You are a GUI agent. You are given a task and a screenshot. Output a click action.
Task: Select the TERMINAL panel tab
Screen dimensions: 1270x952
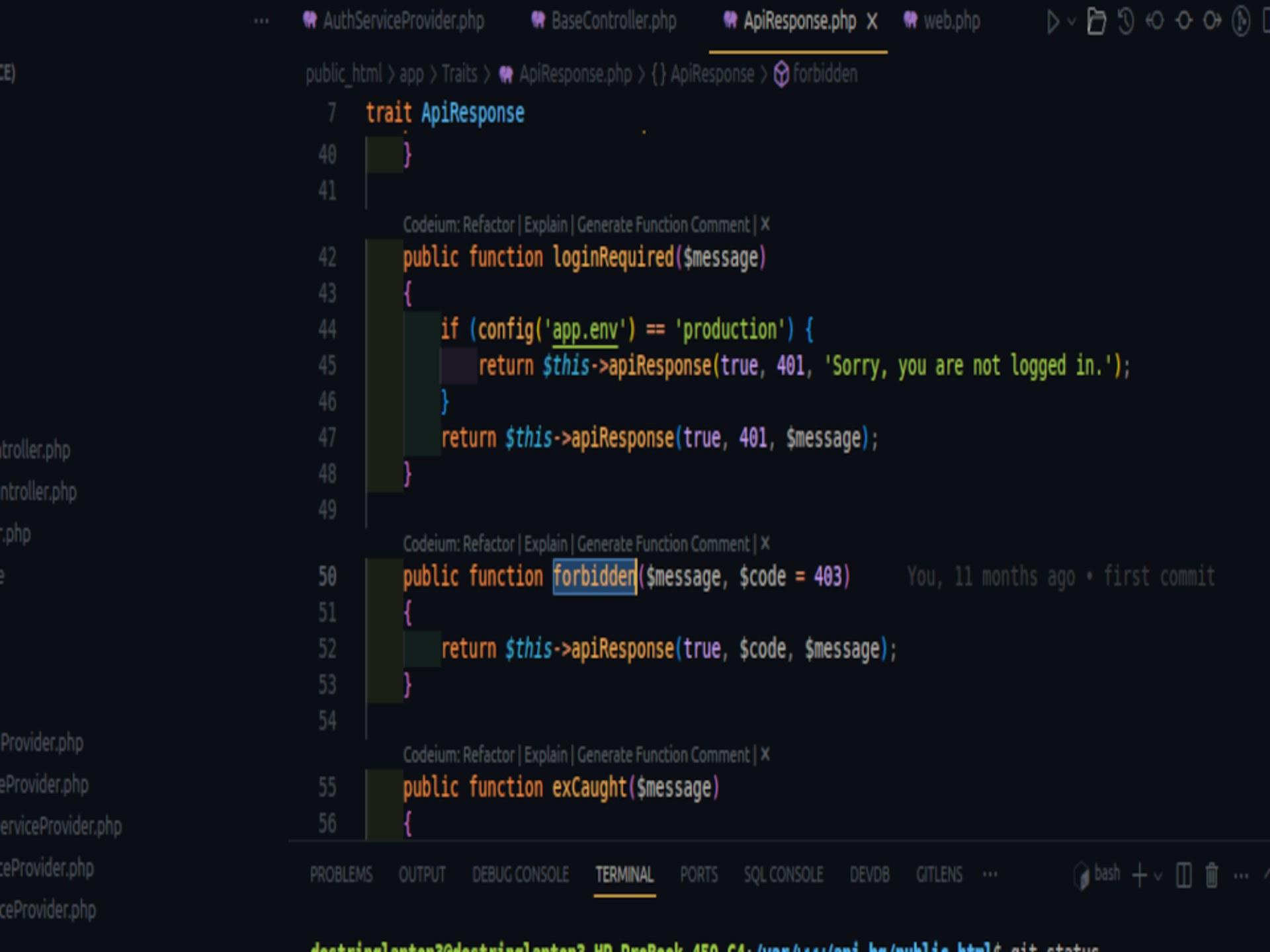point(624,875)
